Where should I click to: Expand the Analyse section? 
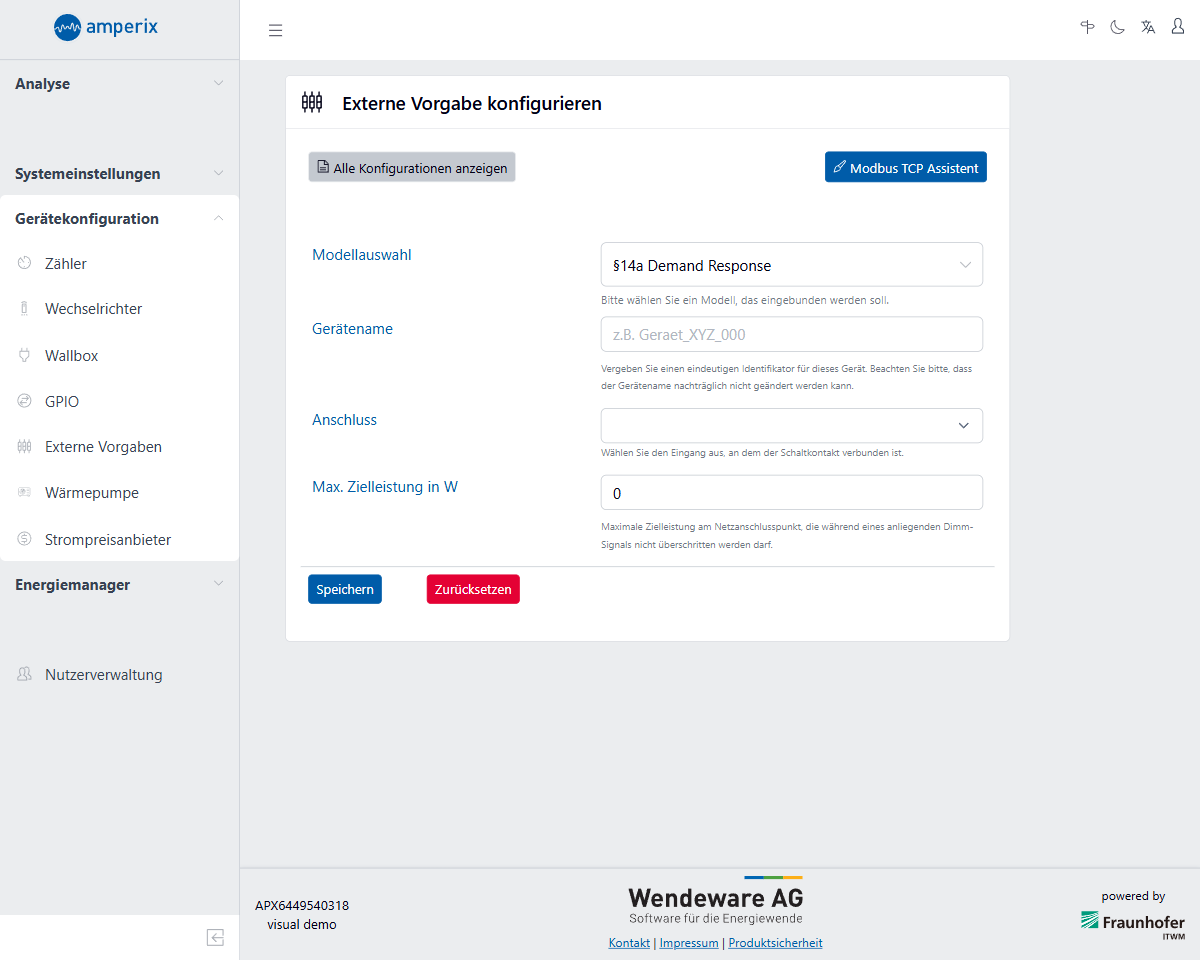point(119,84)
